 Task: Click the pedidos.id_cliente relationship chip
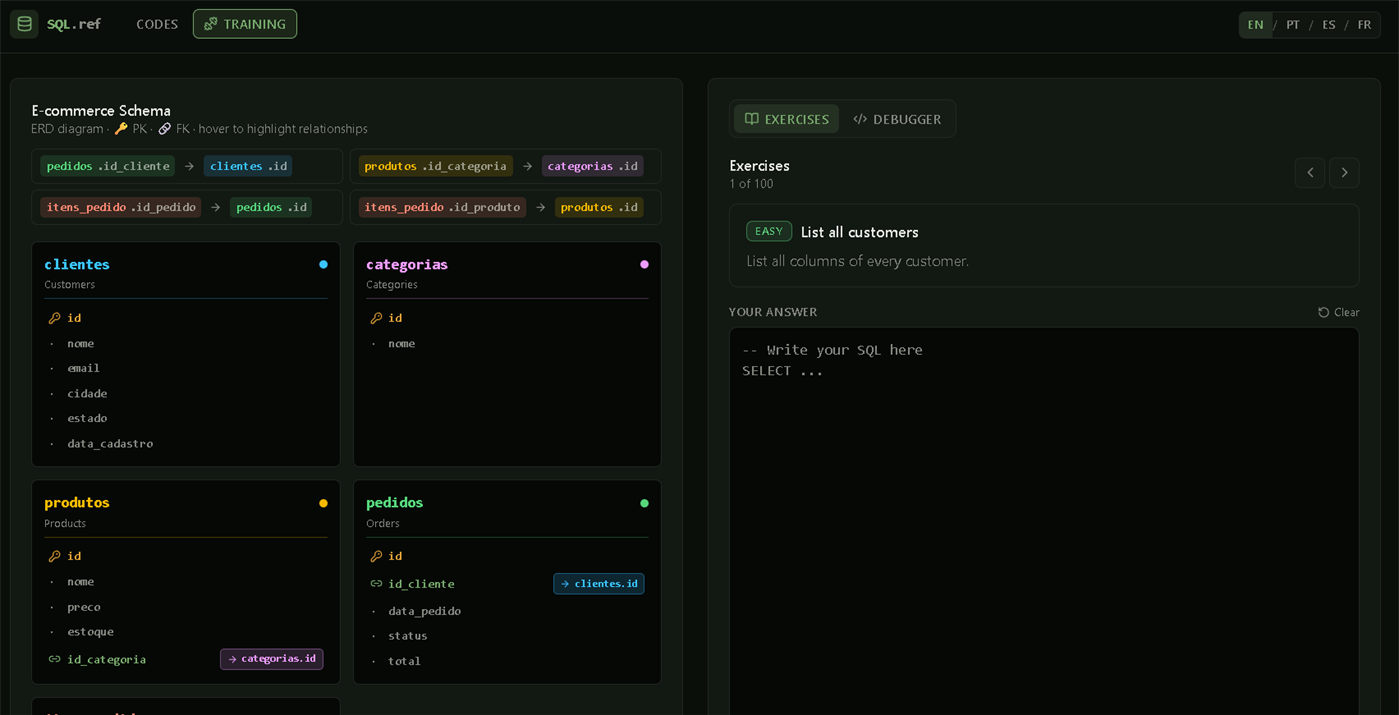point(108,166)
